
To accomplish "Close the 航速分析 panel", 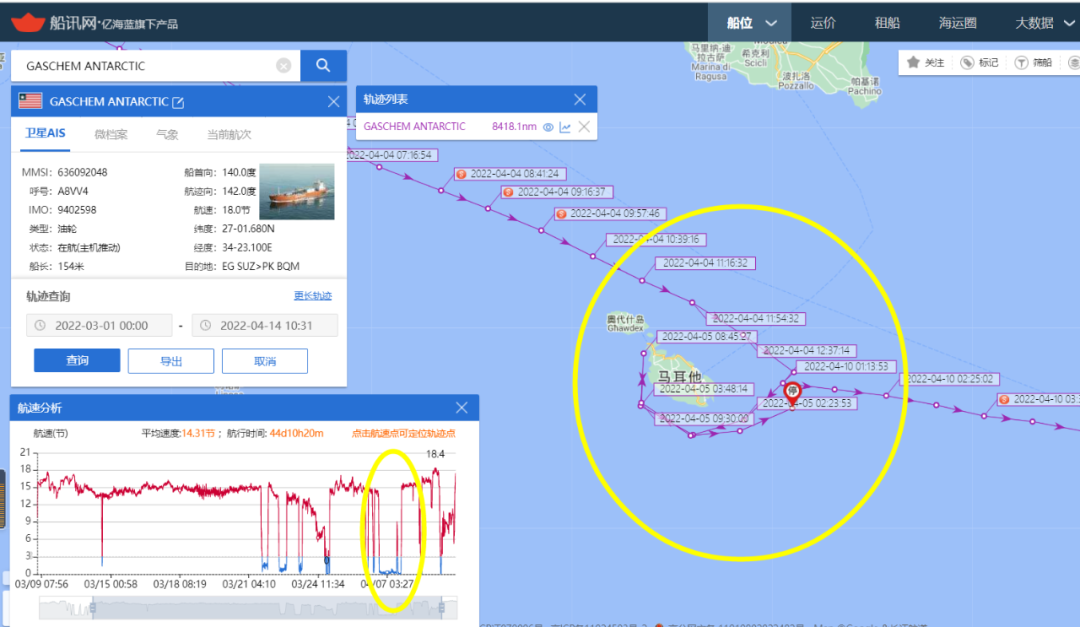I will point(461,408).
